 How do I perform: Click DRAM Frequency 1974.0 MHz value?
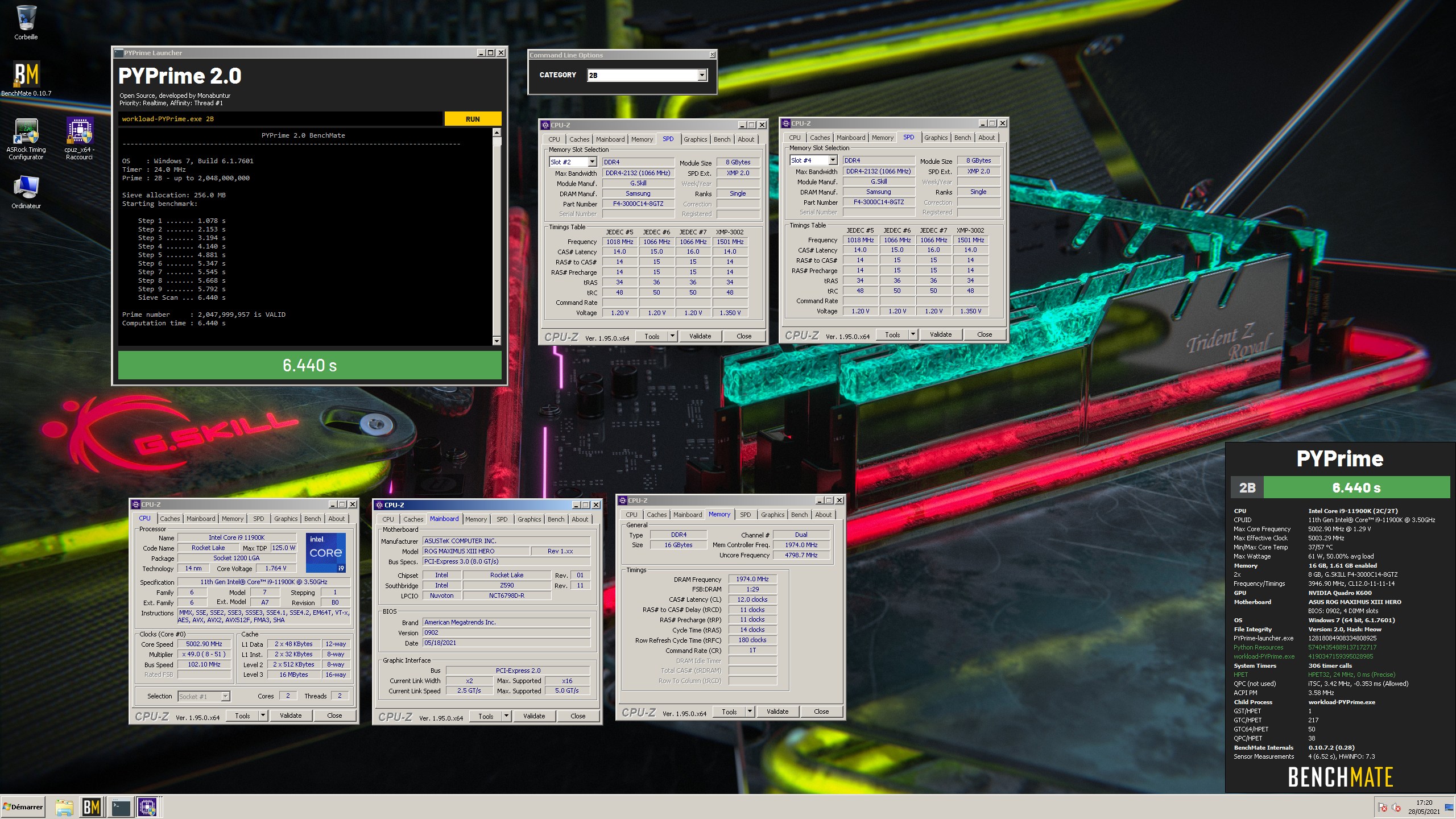pos(752,579)
